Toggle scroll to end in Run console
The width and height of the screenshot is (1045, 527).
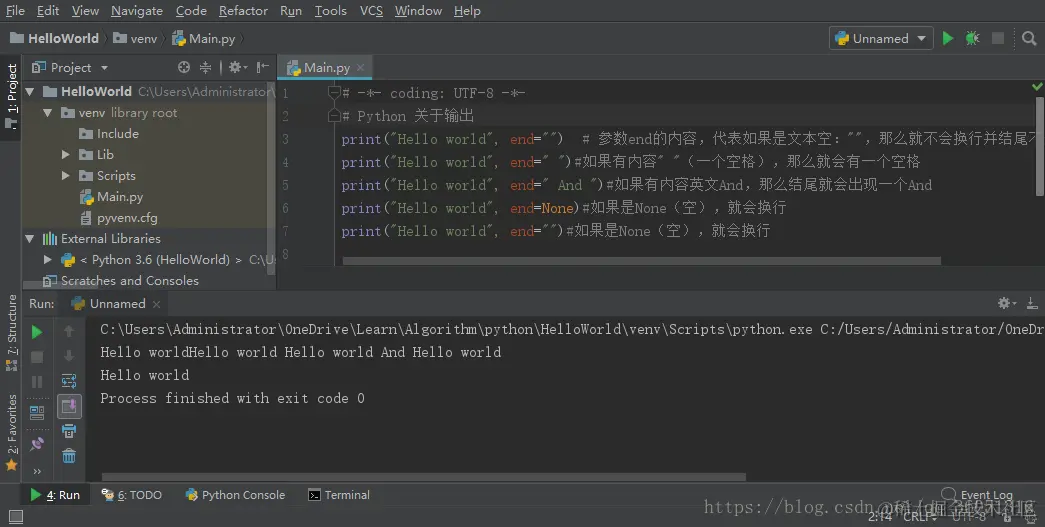coord(69,406)
